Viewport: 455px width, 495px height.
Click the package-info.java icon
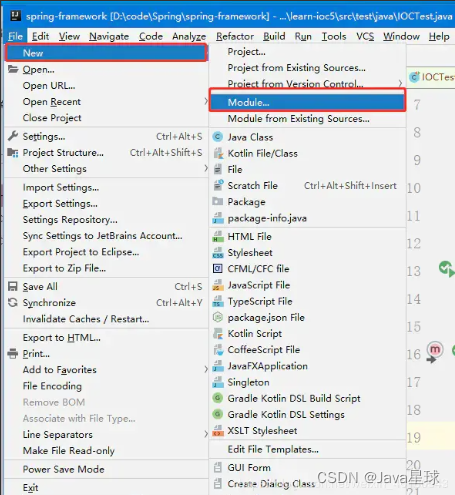tap(218, 218)
